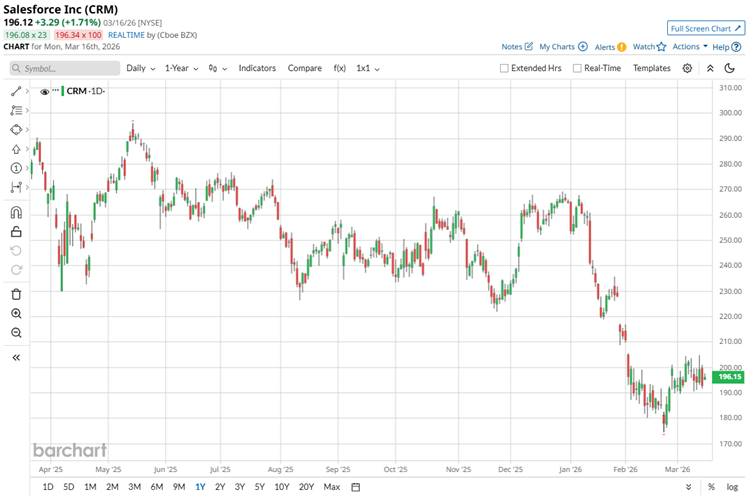Image resolution: width=753 pixels, height=504 pixels.
Task: Toggle log scale button
Action: tap(732, 487)
